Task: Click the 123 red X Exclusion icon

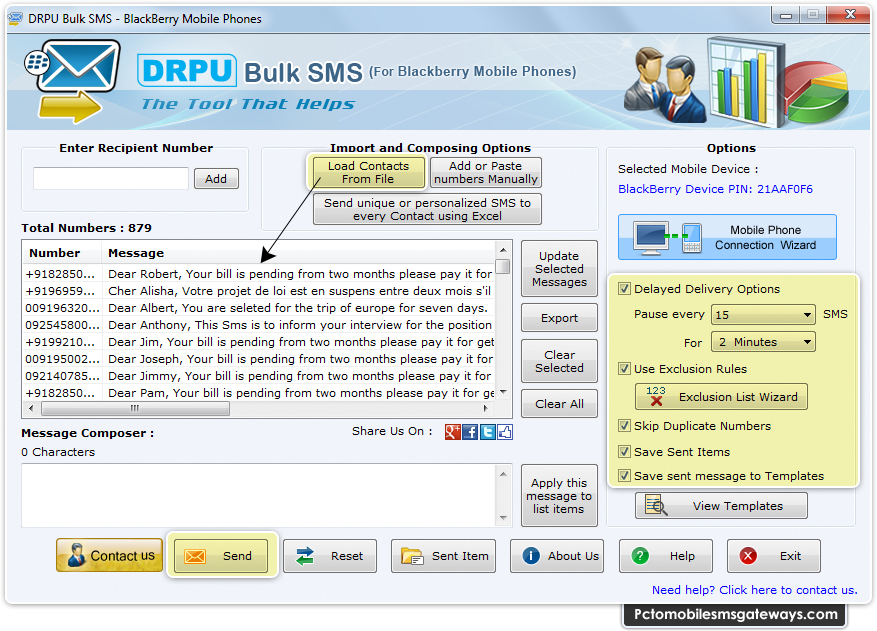Action: click(x=656, y=396)
